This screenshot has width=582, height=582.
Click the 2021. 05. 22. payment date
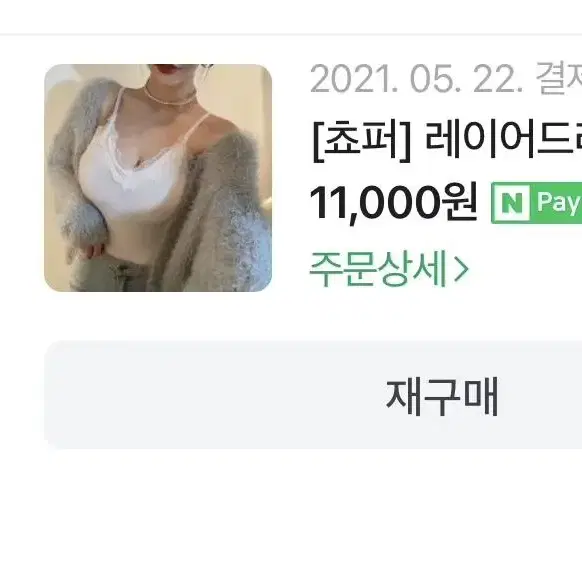[416, 79]
